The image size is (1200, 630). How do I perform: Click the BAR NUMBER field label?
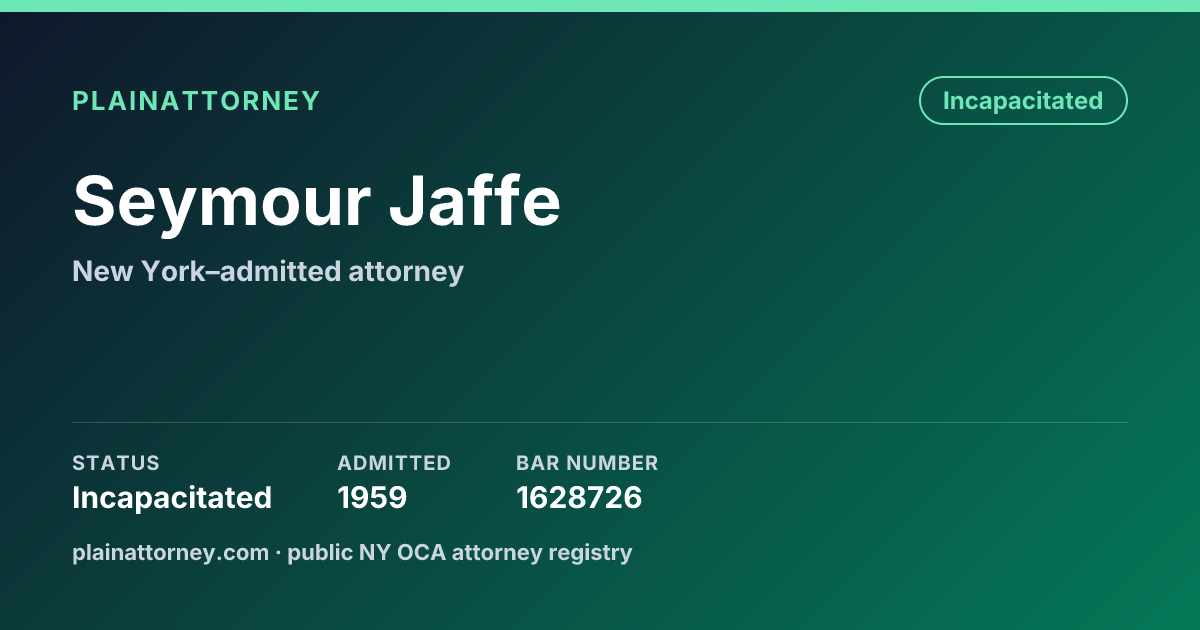(x=587, y=463)
